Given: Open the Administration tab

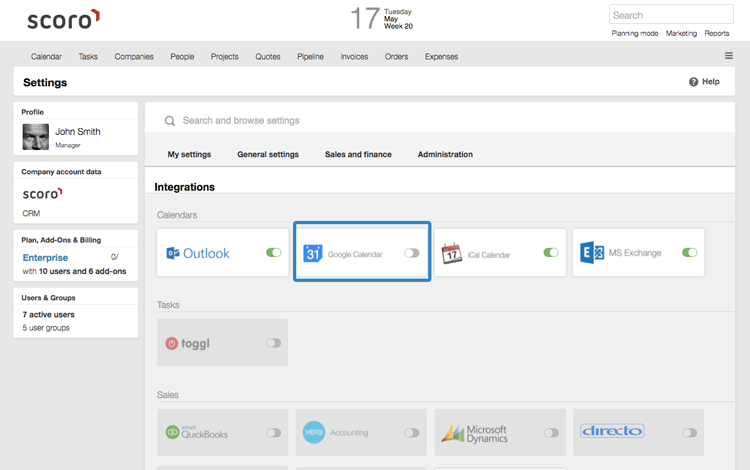Looking at the screenshot, I should 445,154.
